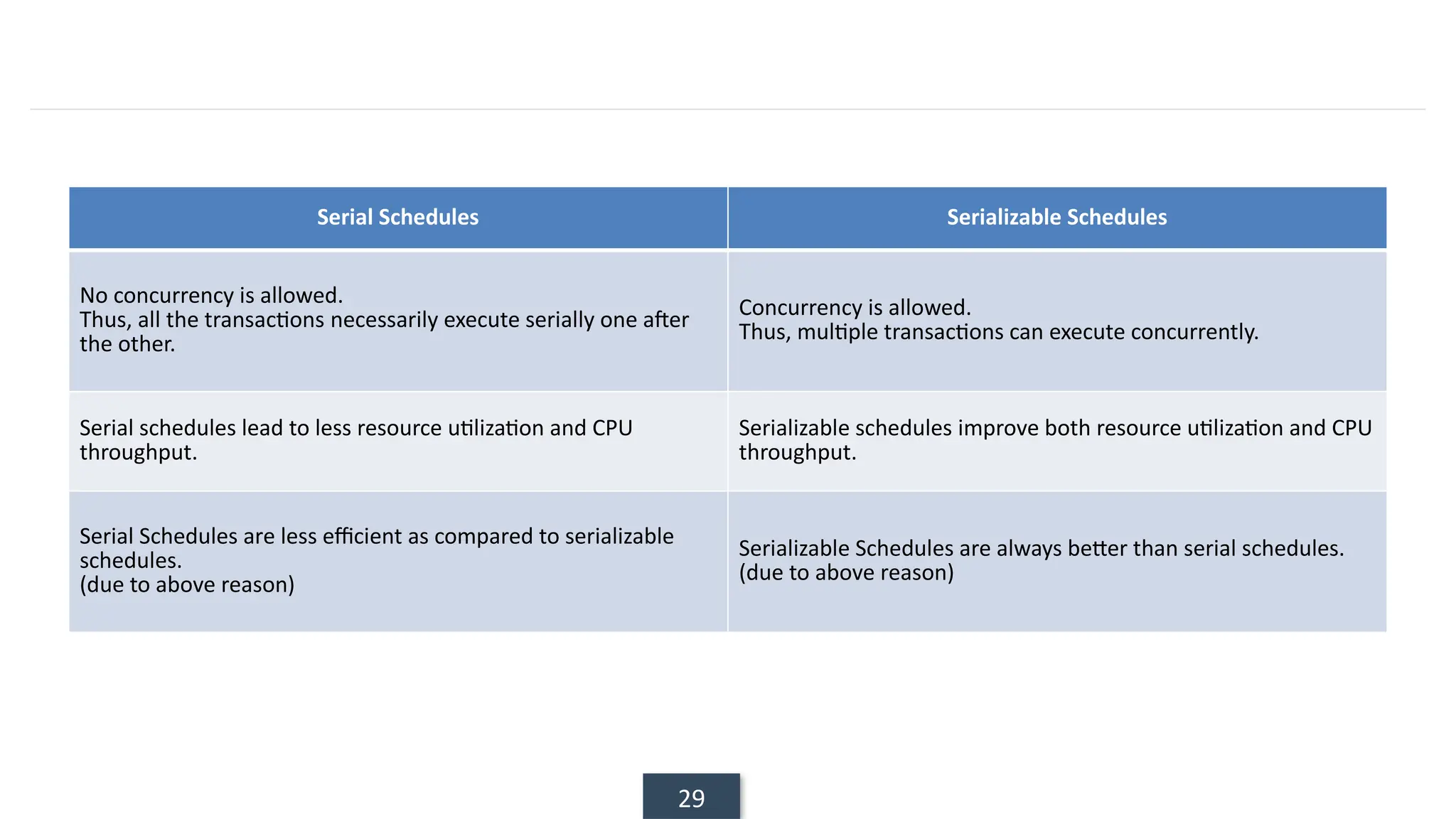
Task: Select the 'always better' serializable cell
Action: [1057, 562]
